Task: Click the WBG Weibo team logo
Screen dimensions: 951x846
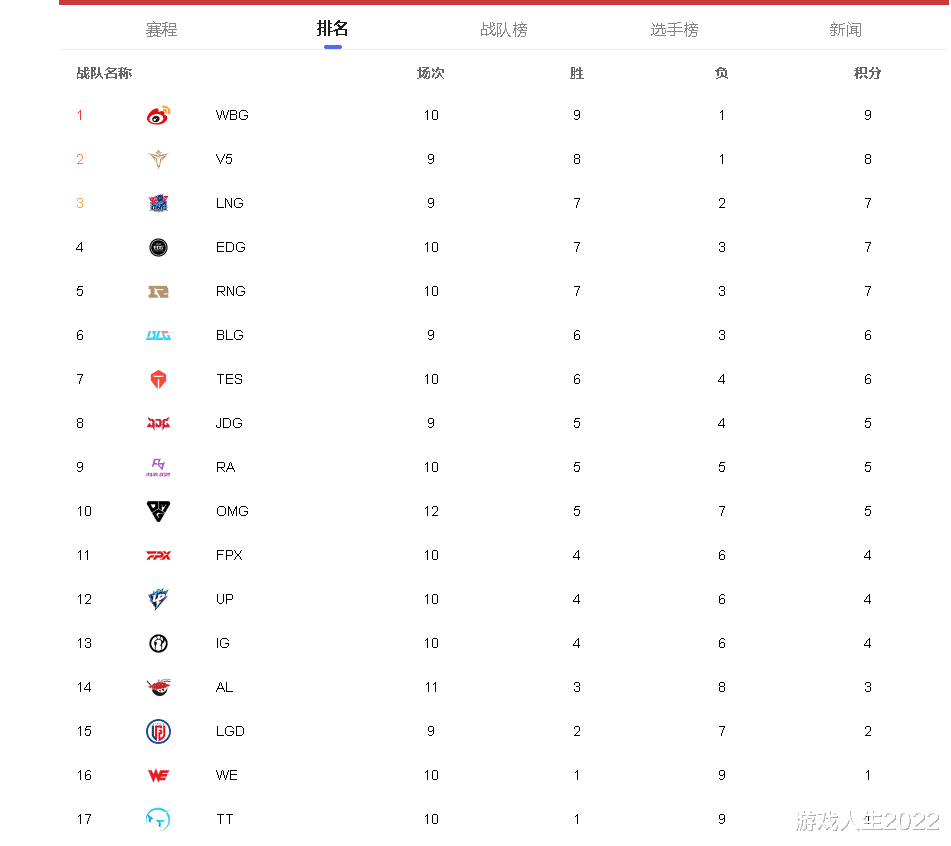Action: pyautogui.click(x=158, y=115)
